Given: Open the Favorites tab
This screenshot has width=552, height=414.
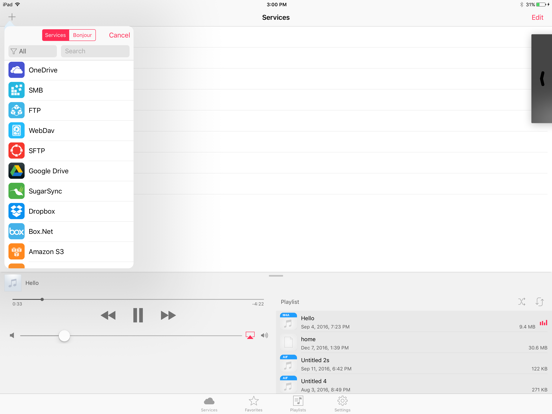Looking at the screenshot, I should point(253,404).
